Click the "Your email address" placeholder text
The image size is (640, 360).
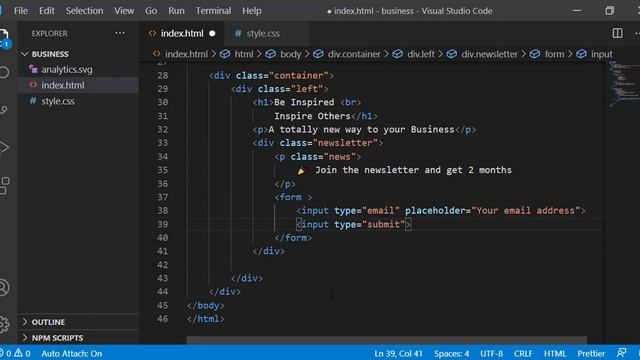pyautogui.click(x=526, y=211)
